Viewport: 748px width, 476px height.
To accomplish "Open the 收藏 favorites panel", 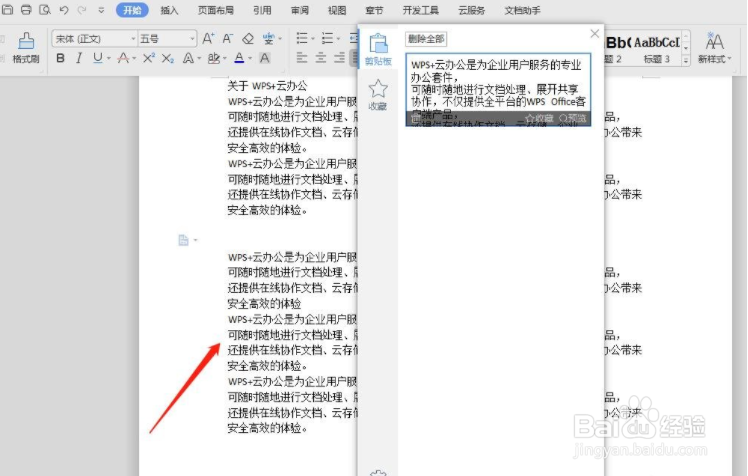I will coord(378,95).
